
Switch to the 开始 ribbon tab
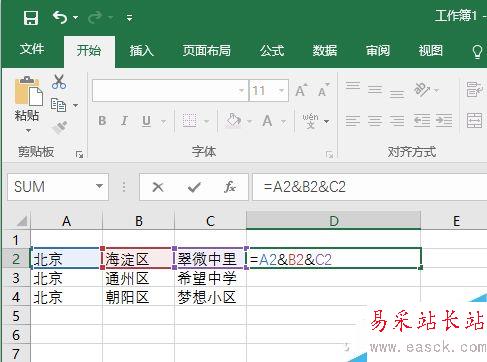point(89,51)
